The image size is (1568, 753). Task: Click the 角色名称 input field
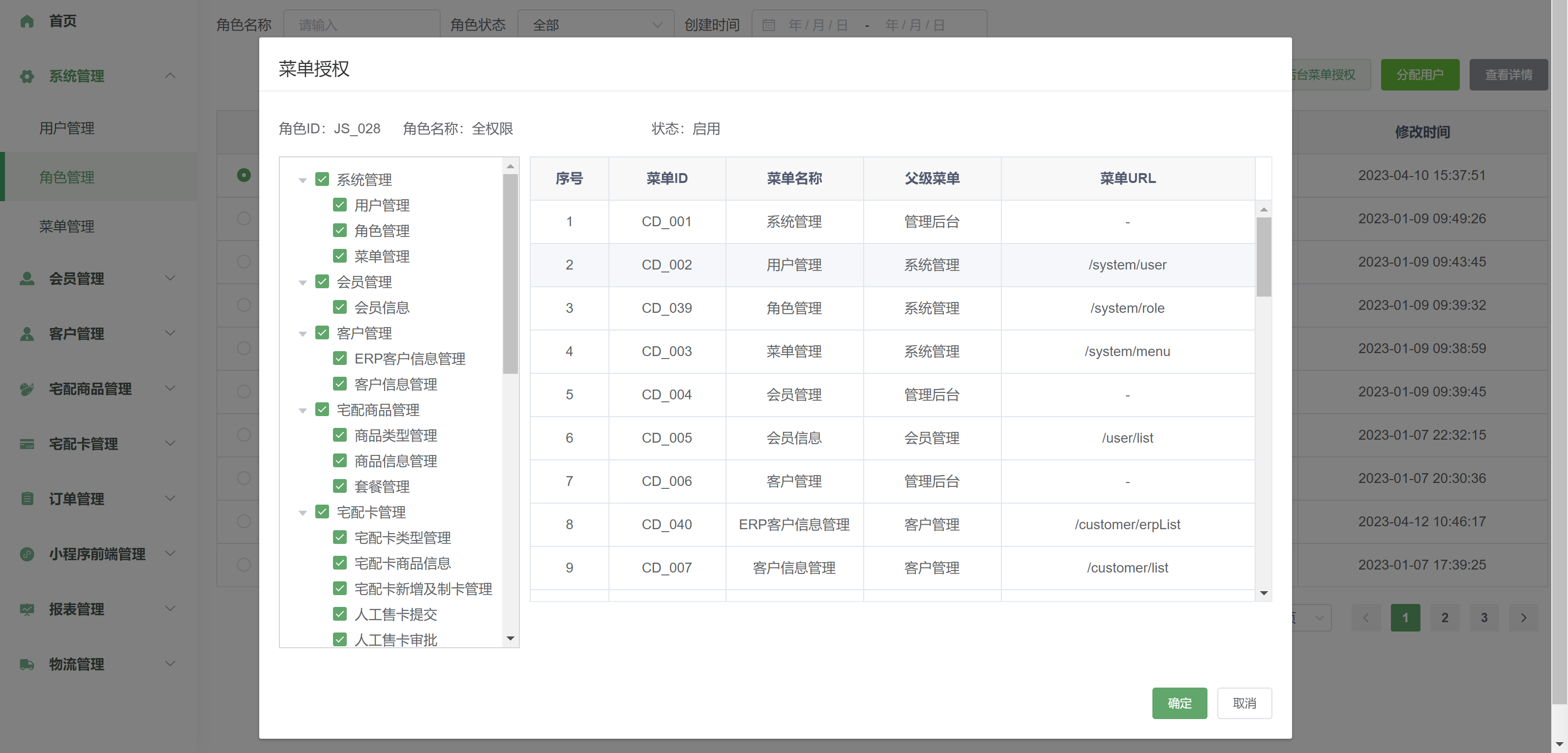(x=362, y=25)
